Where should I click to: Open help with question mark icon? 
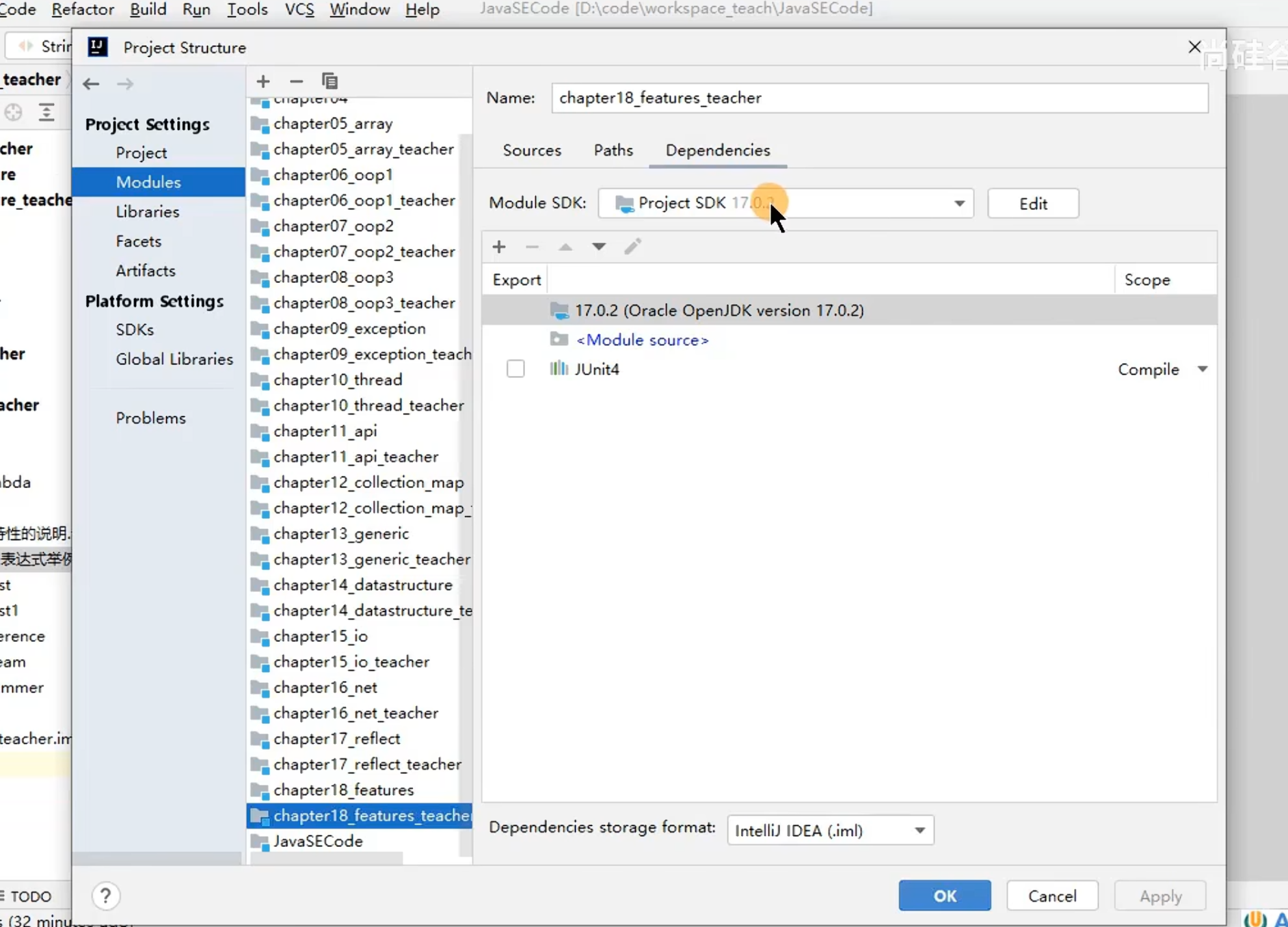tap(105, 896)
